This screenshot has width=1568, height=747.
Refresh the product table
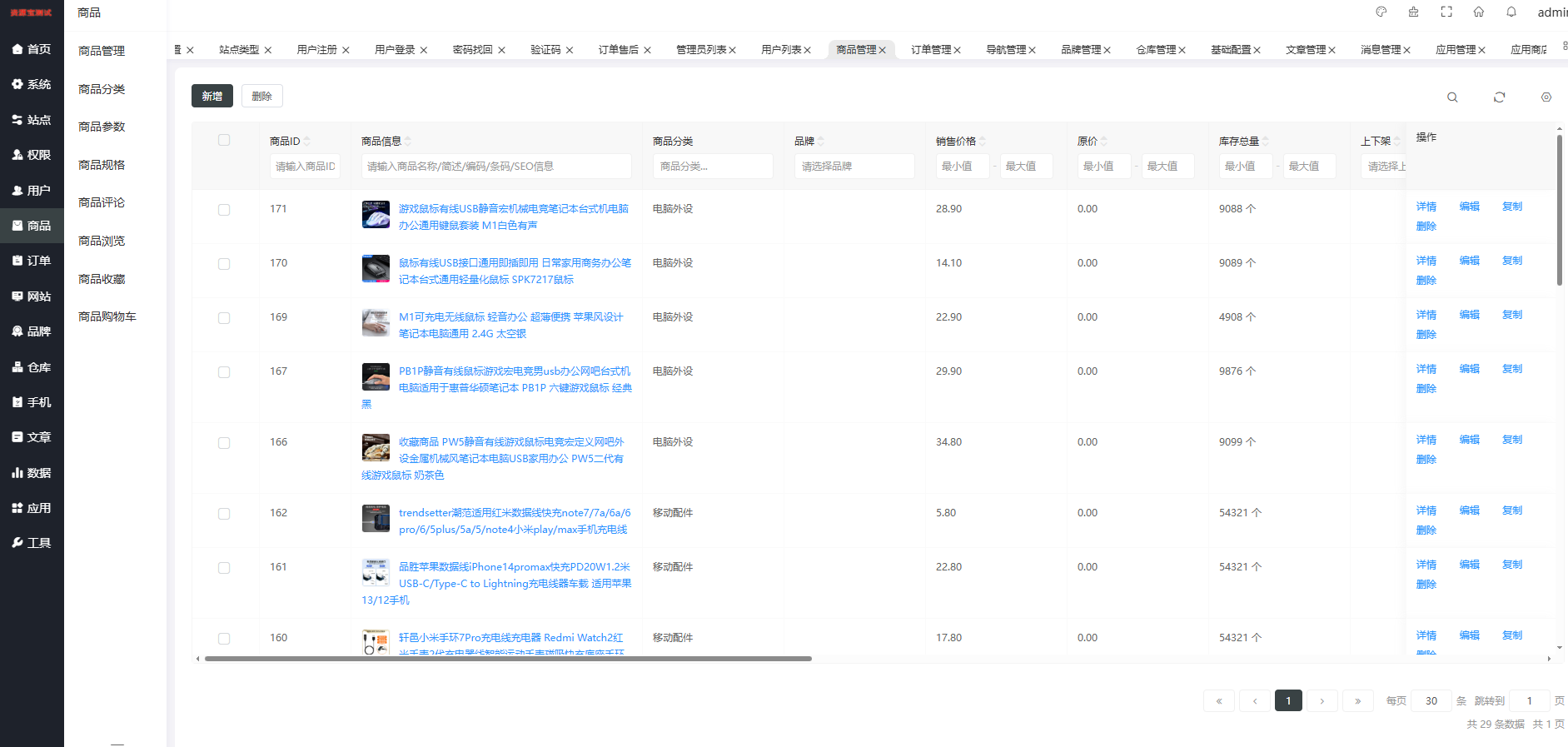[x=1499, y=97]
